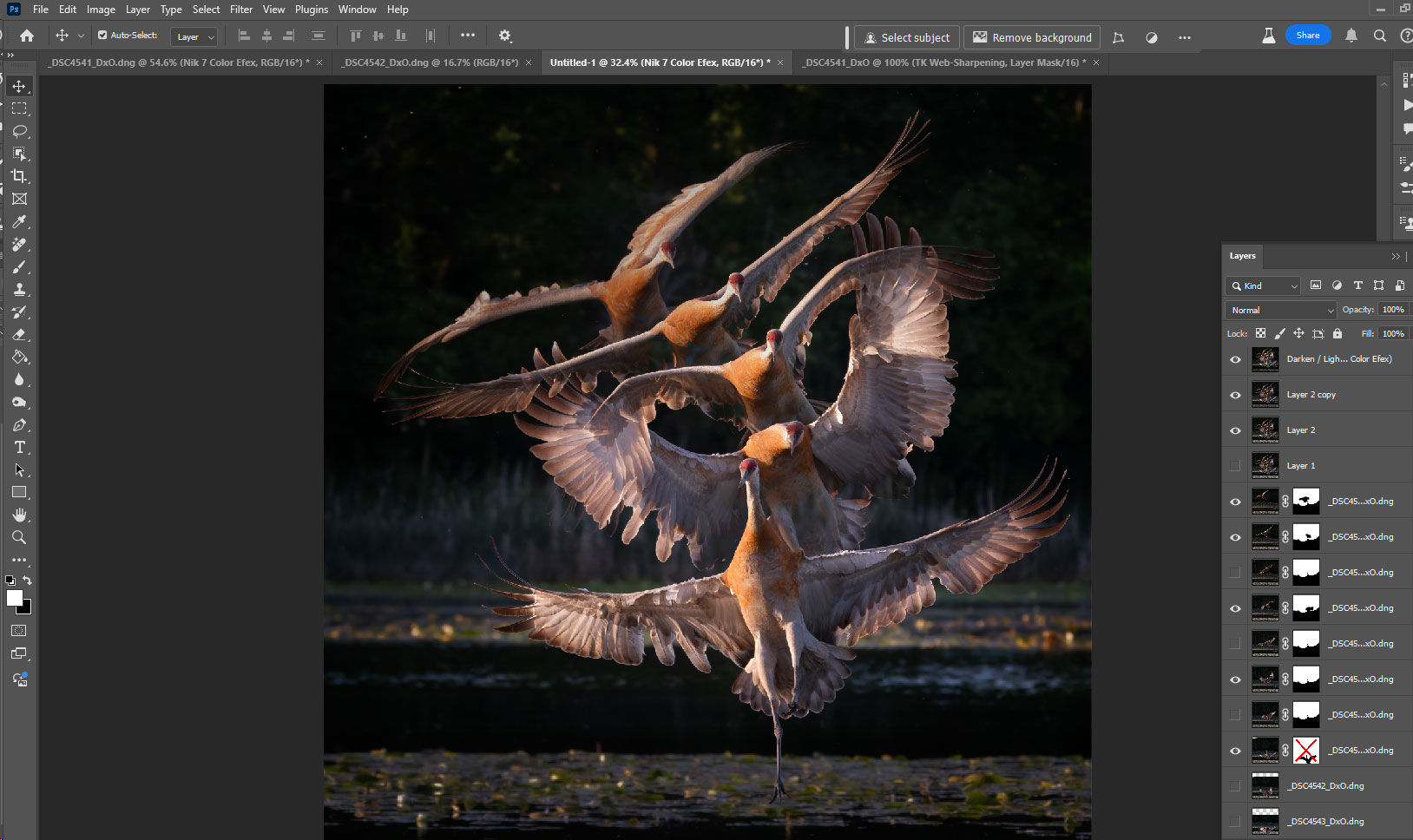Hide Layer 2 using its eye icon

click(x=1235, y=430)
